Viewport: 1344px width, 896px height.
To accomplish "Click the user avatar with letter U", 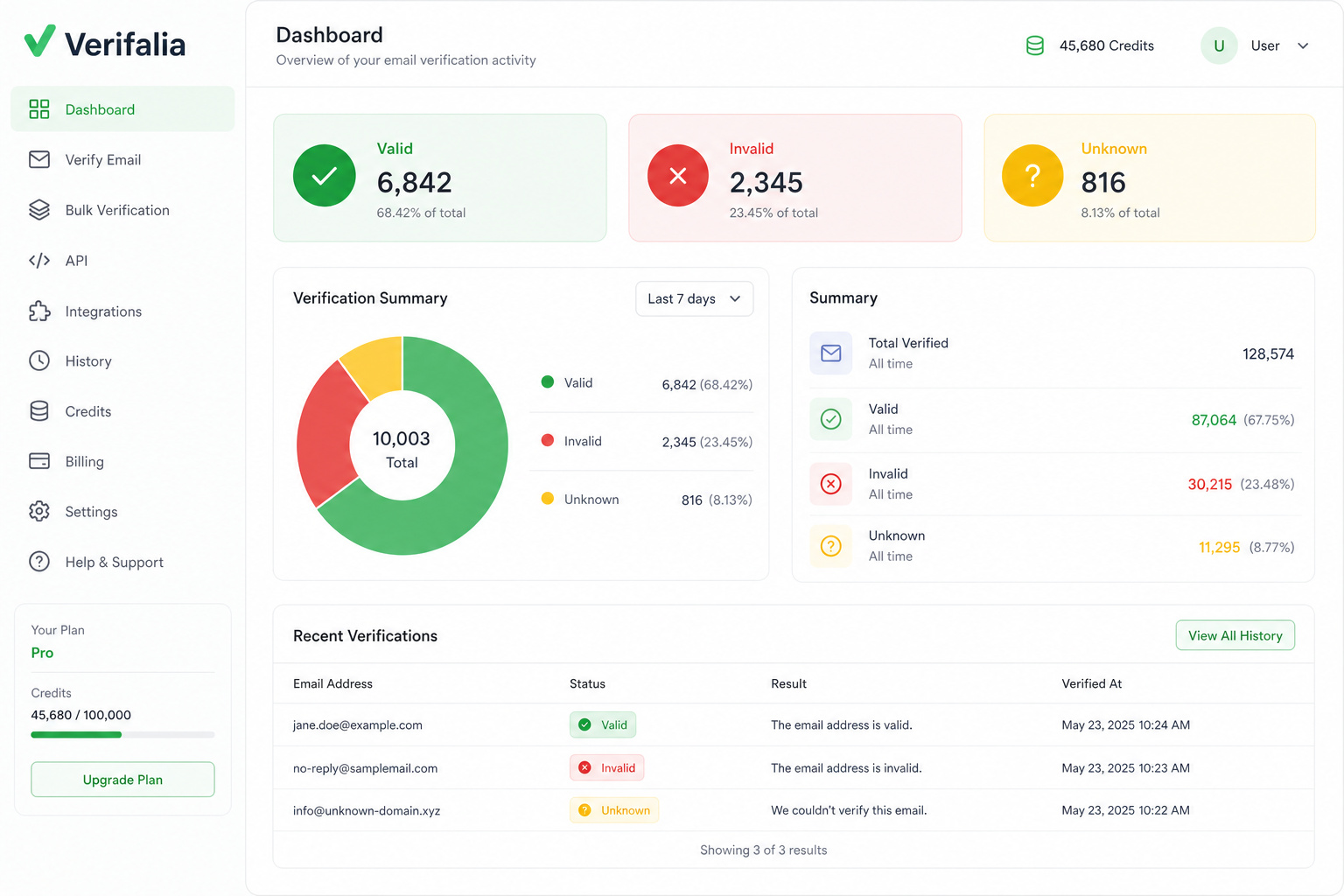I will (1219, 45).
